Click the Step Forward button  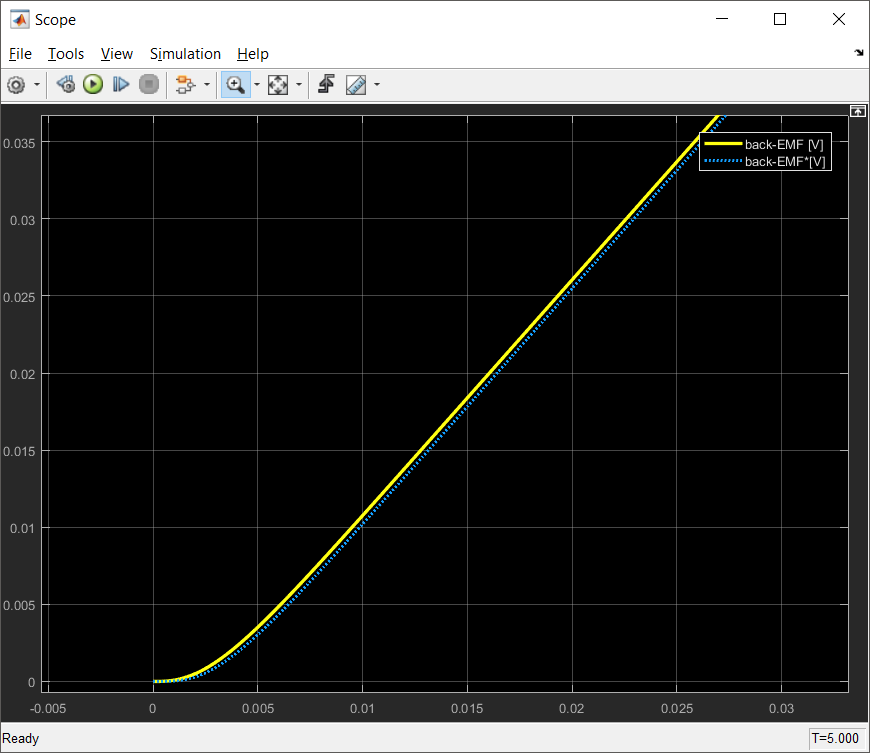click(120, 84)
